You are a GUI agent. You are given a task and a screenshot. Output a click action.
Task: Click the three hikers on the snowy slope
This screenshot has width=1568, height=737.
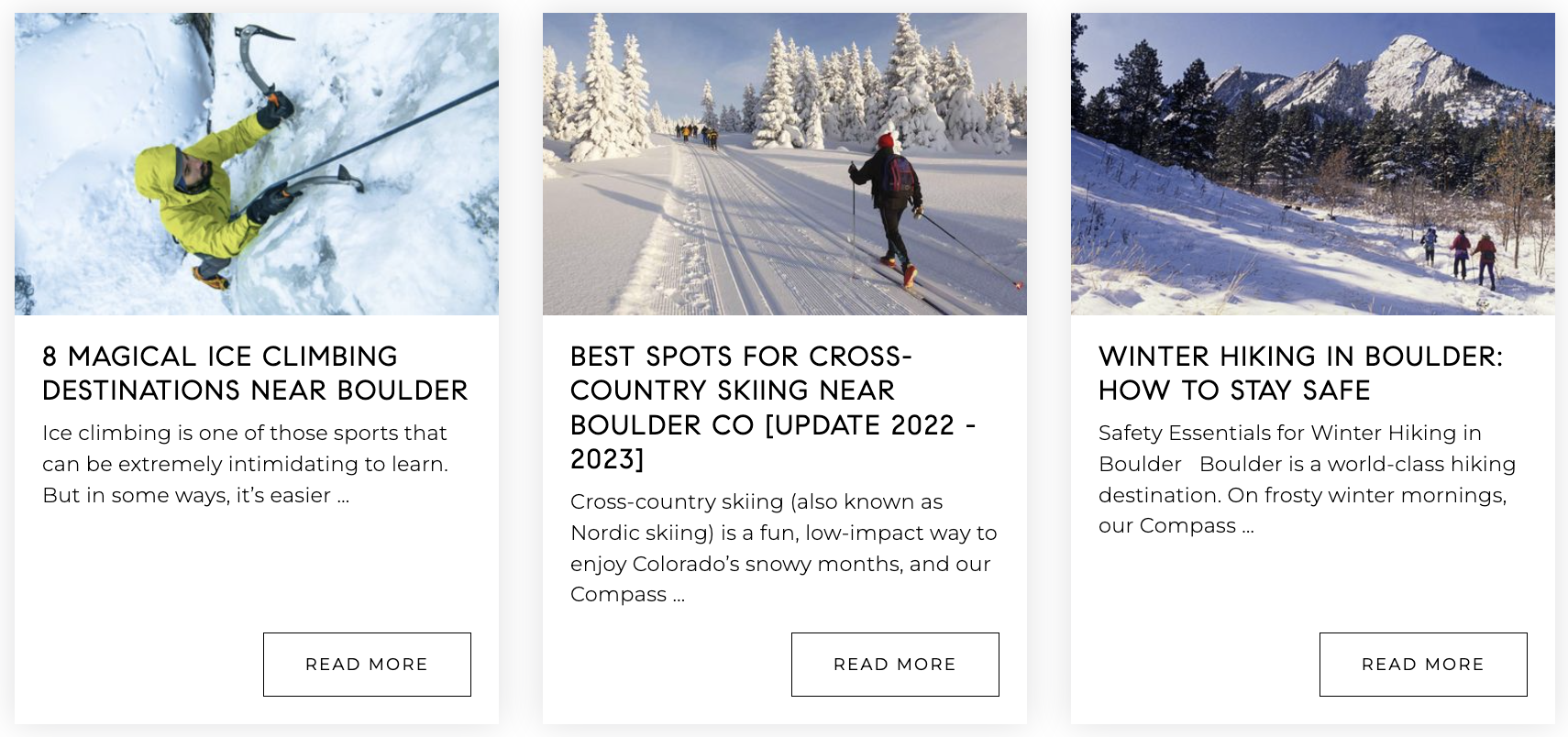pyautogui.click(x=1459, y=254)
